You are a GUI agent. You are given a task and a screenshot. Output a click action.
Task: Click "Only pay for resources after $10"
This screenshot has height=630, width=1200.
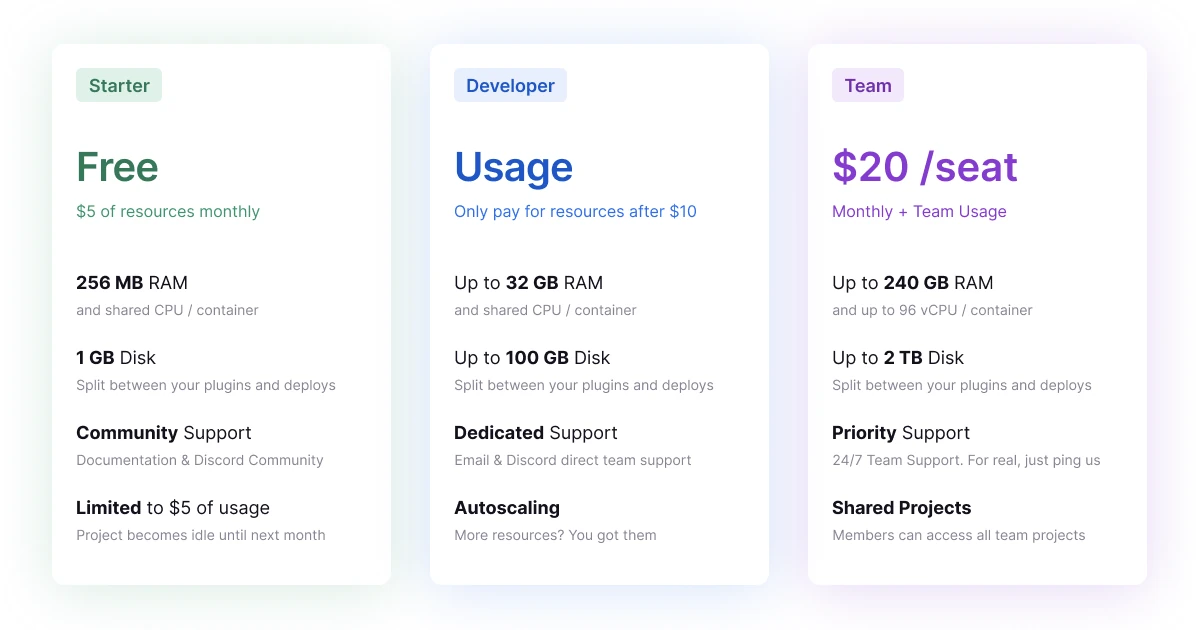(575, 211)
